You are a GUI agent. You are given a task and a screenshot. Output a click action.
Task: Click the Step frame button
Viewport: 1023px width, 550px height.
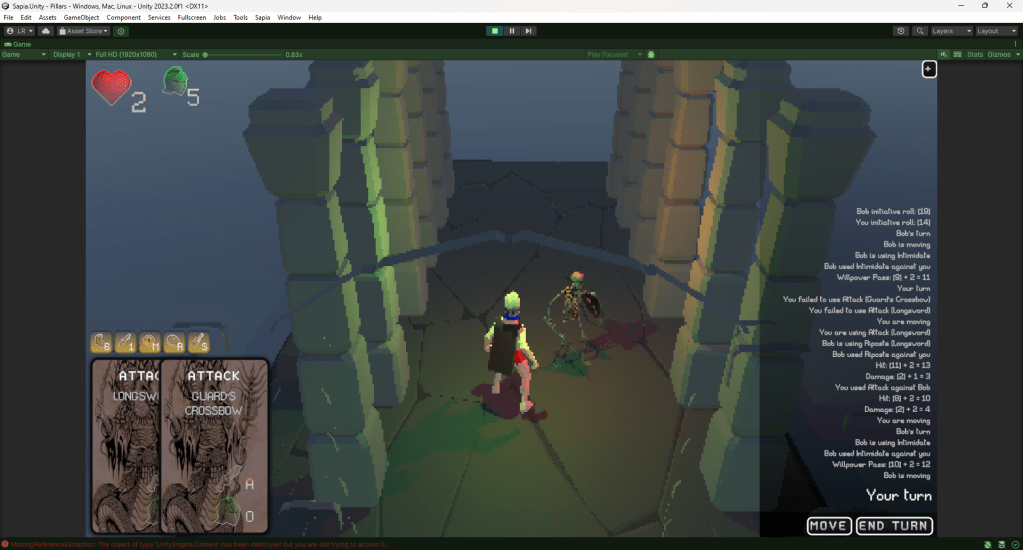point(529,31)
